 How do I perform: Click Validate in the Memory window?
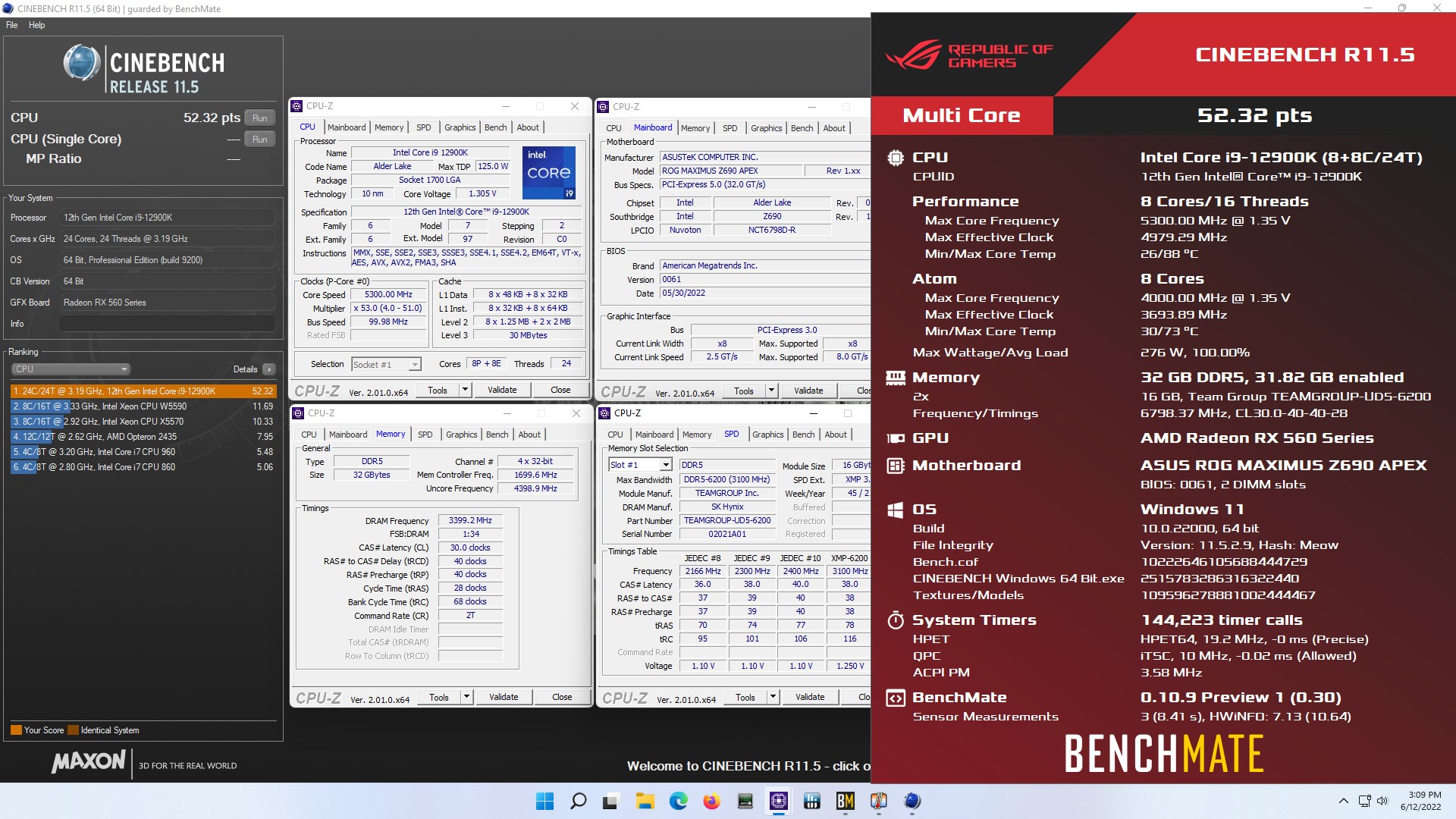pos(504,697)
